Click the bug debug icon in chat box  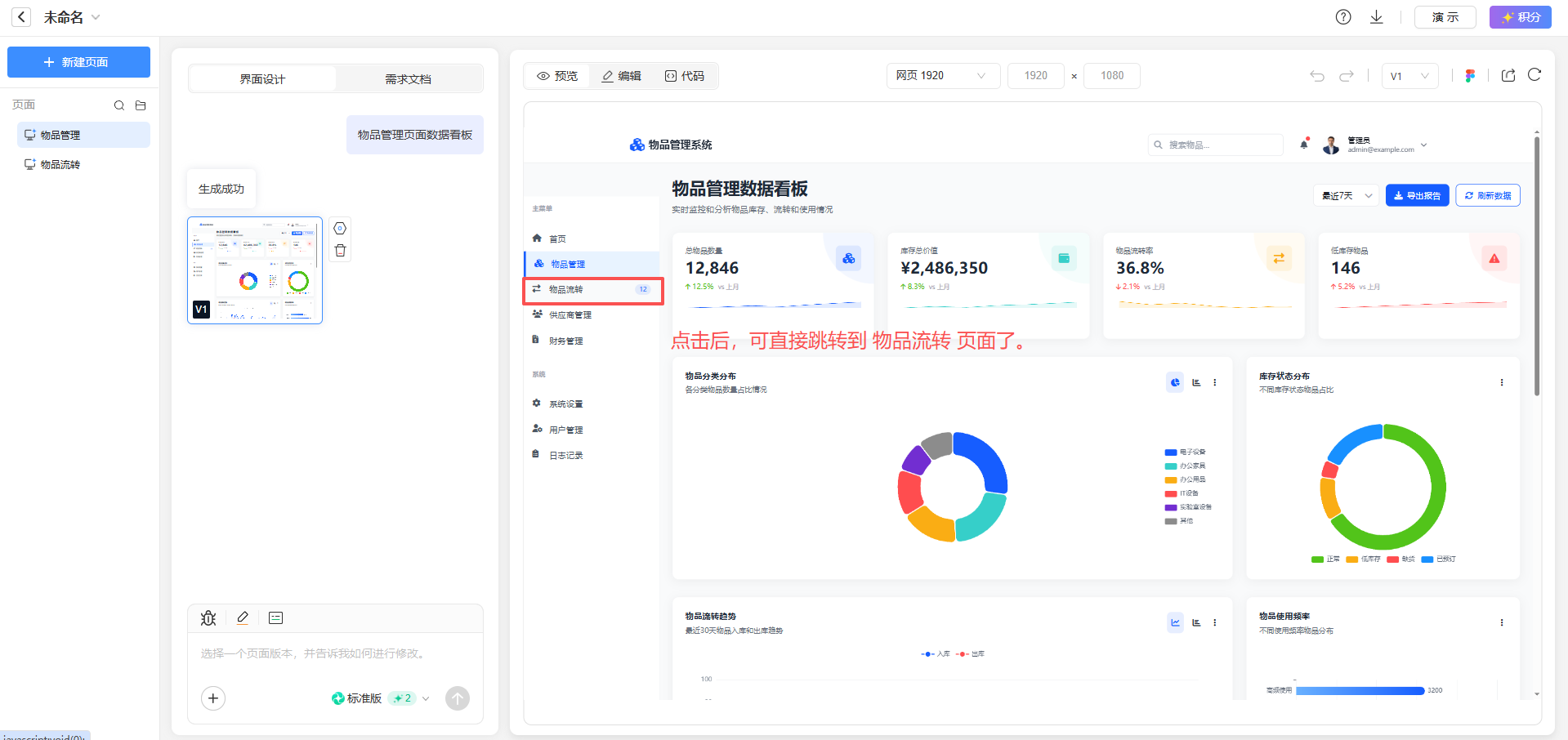coord(208,618)
